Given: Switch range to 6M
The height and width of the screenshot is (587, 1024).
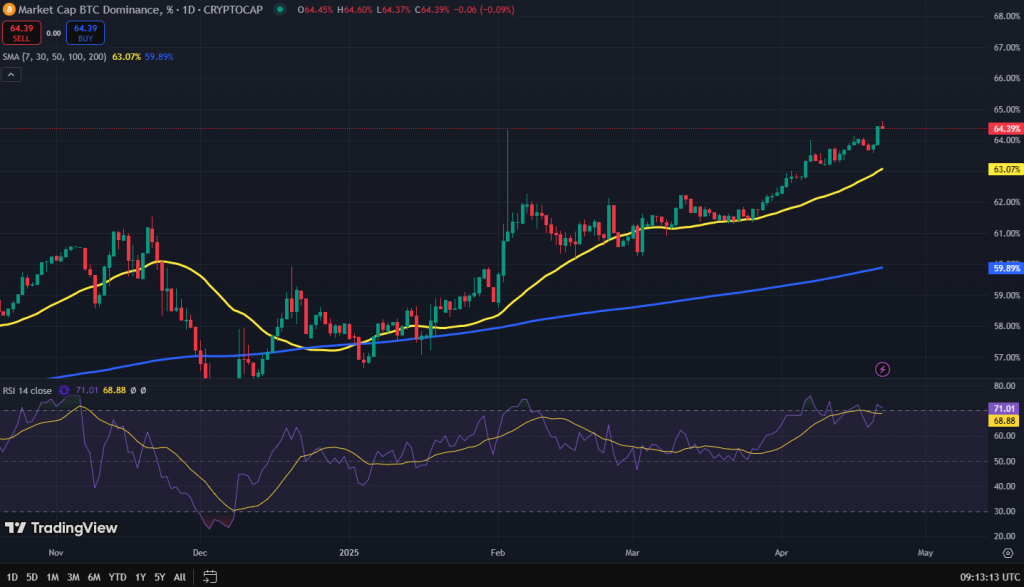Looking at the screenshot, I should [94, 577].
